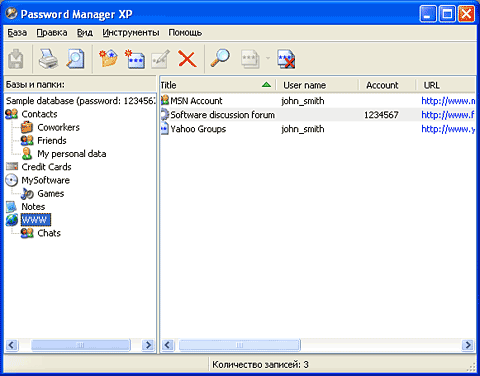The width and height of the screenshot is (480, 376).
Task: Click the WWW globe icon
Action: click(12, 220)
